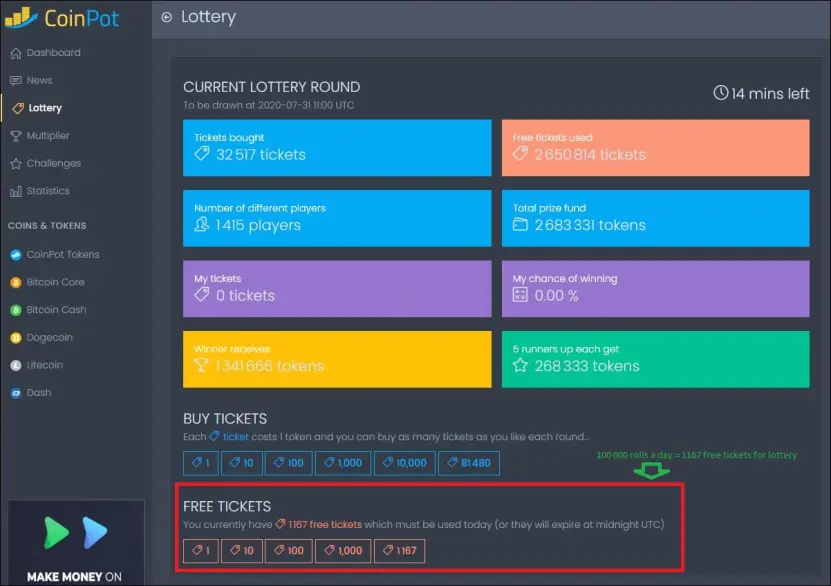Use all 1167 free tickets
831x586 pixels.
[x=399, y=551]
